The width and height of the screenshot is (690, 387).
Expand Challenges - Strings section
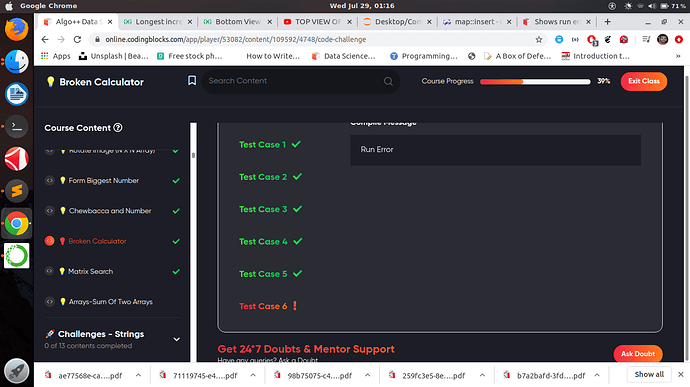pyautogui.click(x=176, y=339)
